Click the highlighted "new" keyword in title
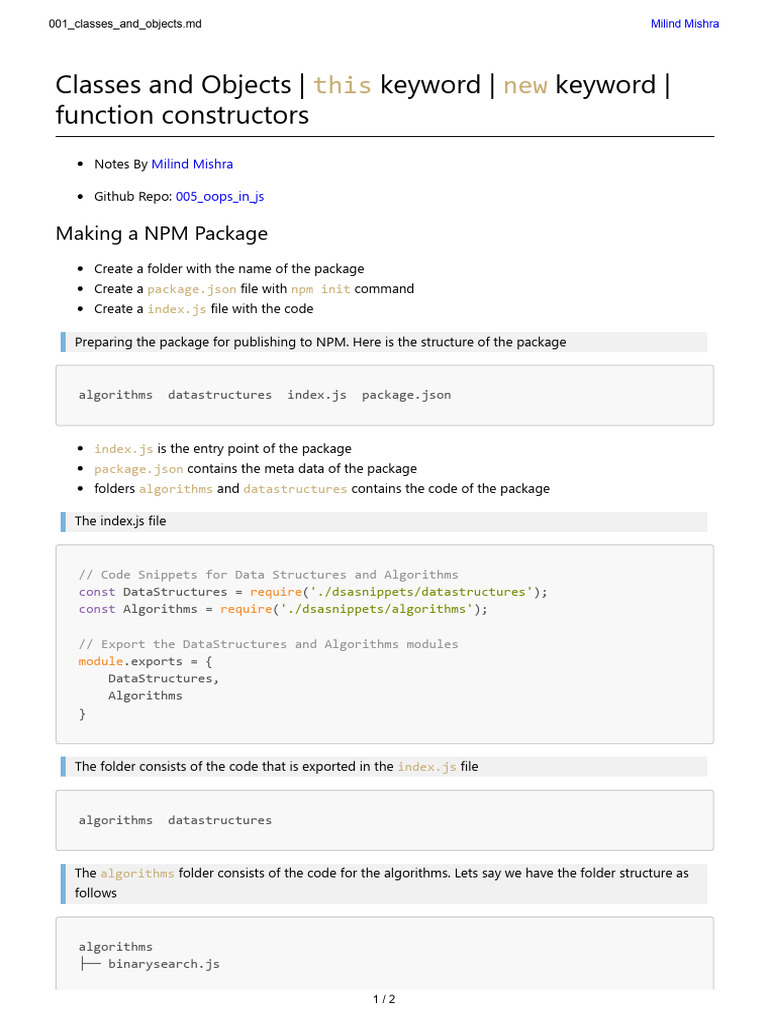 [x=525, y=85]
